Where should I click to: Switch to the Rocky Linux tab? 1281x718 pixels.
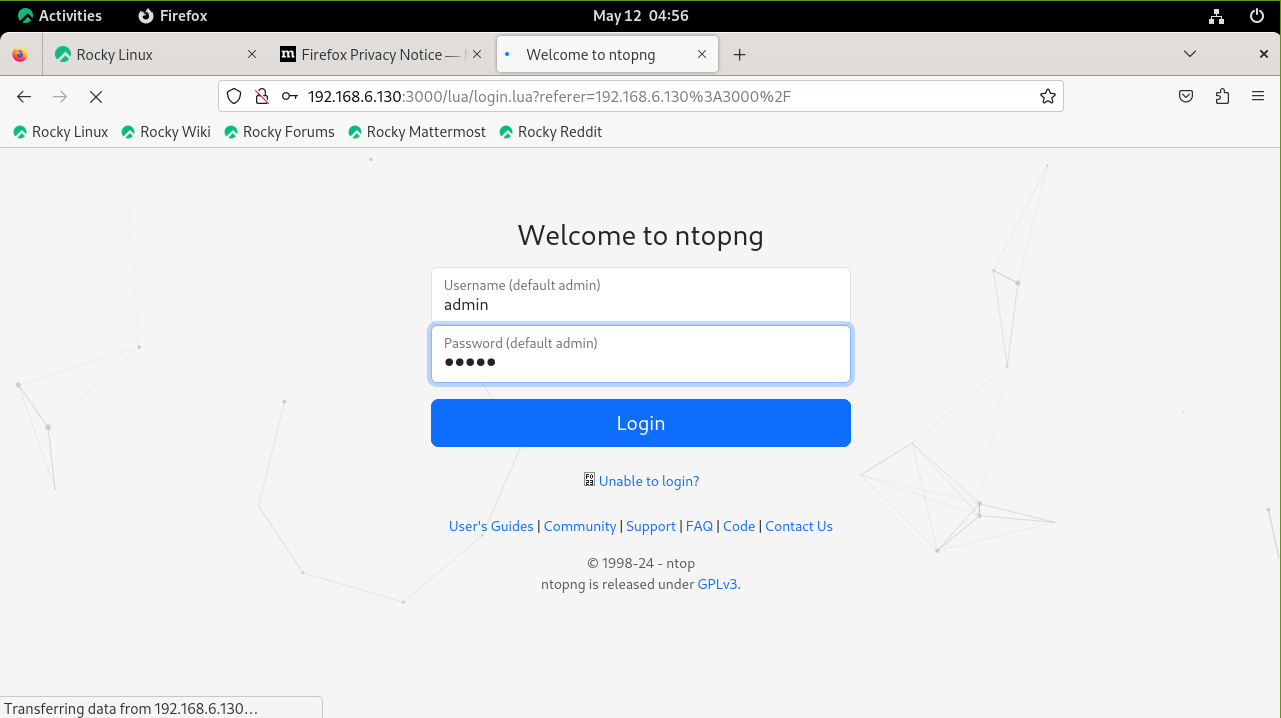tap(156, 55)
